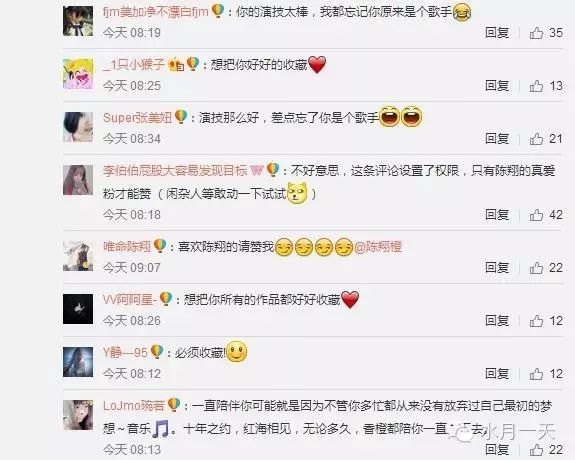
Task: Open the @陈翔橙 mention link
Action: [378, 247]
